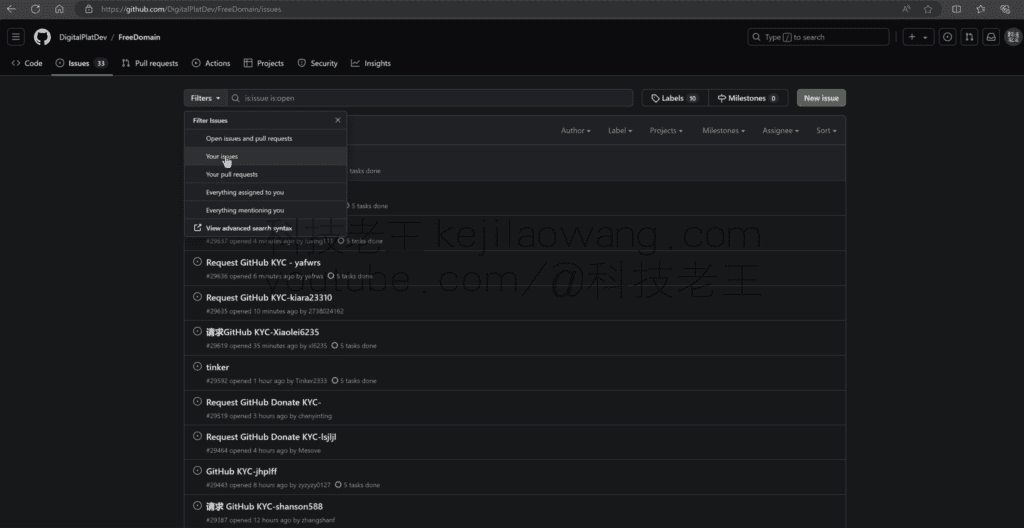Screen dimensions: 1024x528
Task: Select Your issues filter
Action: tap(265, 157)
